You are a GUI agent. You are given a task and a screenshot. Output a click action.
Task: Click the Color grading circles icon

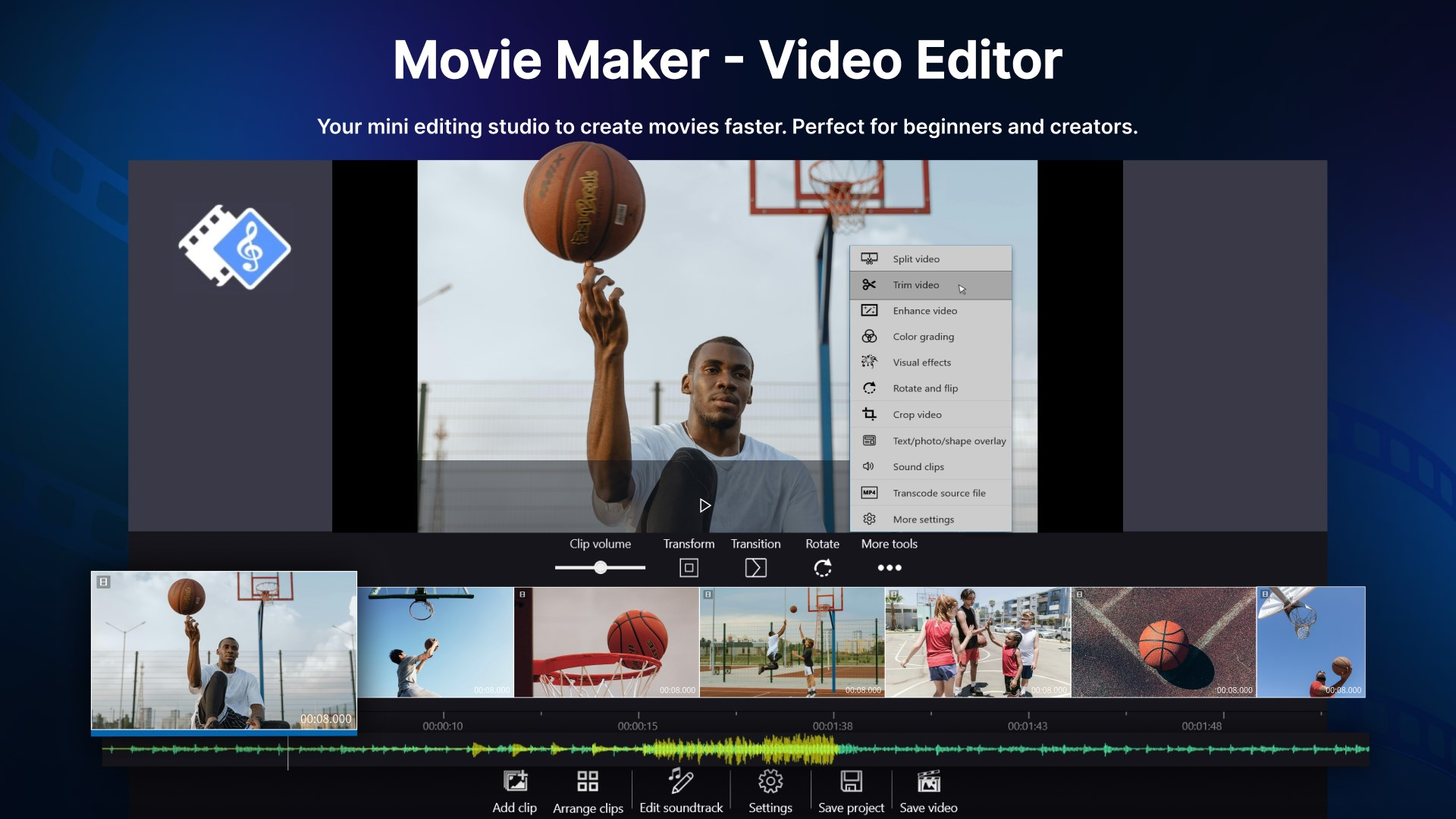(869, 336)
